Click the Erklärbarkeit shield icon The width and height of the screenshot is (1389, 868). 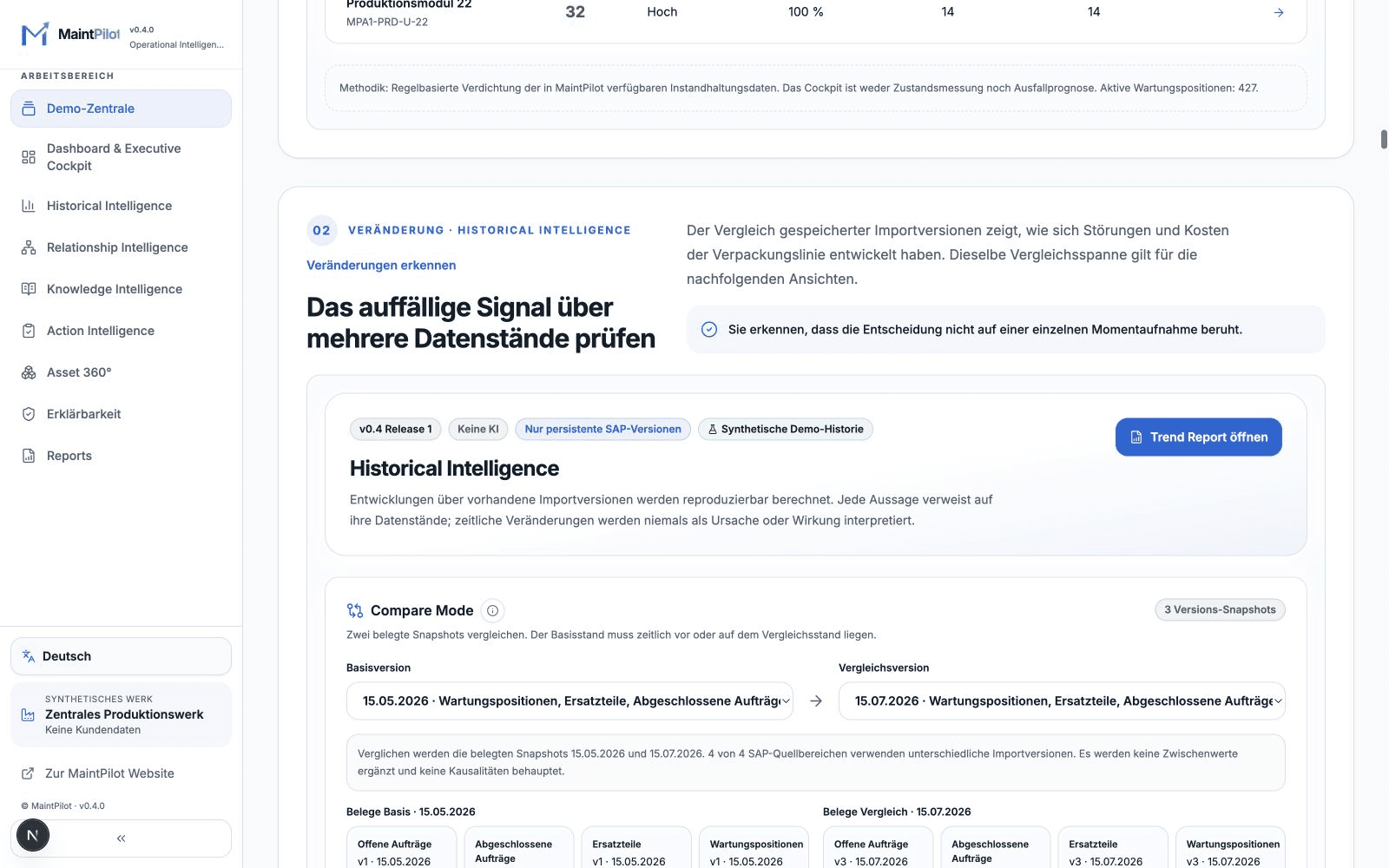(x=29, y=414)
